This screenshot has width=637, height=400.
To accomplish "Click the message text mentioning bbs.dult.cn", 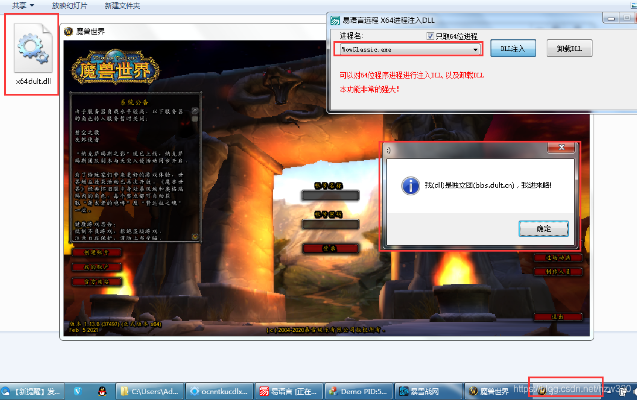I will (488, 185).
